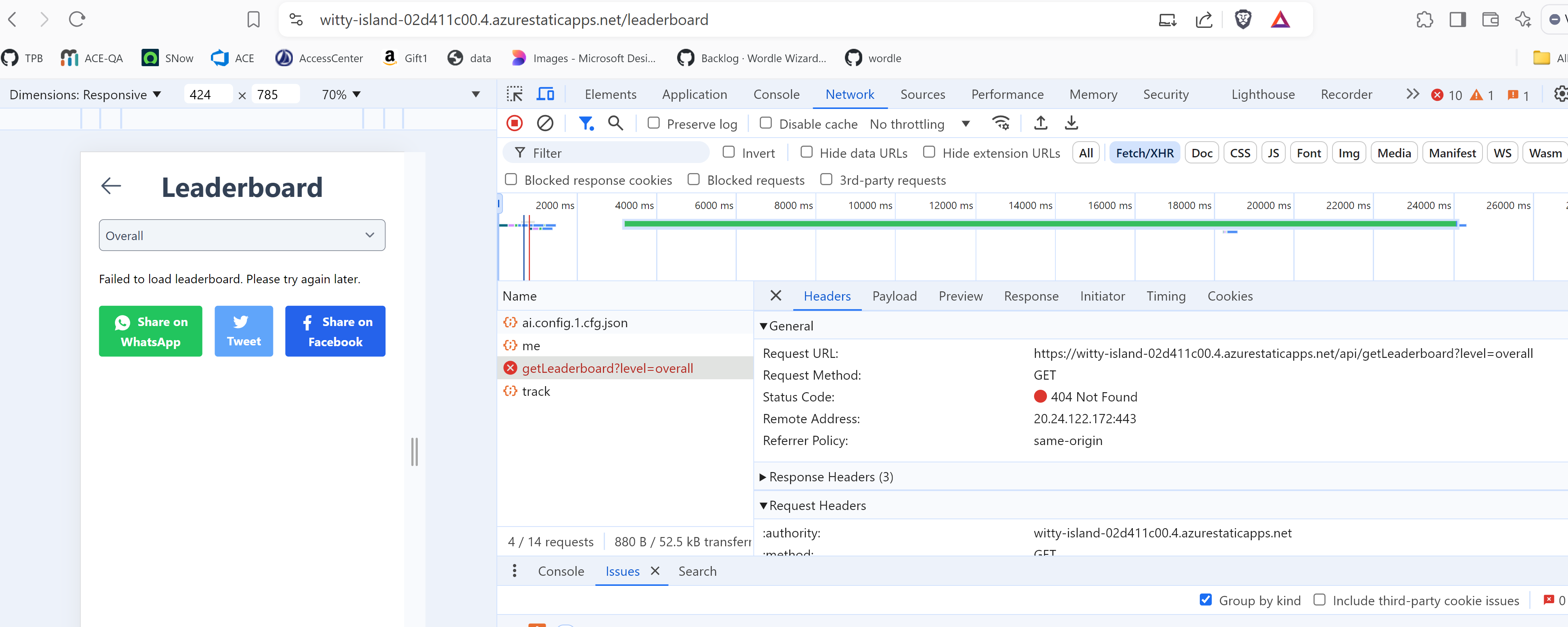
Task: Click the Brave shields lion icon
Action: [1243, 19]
